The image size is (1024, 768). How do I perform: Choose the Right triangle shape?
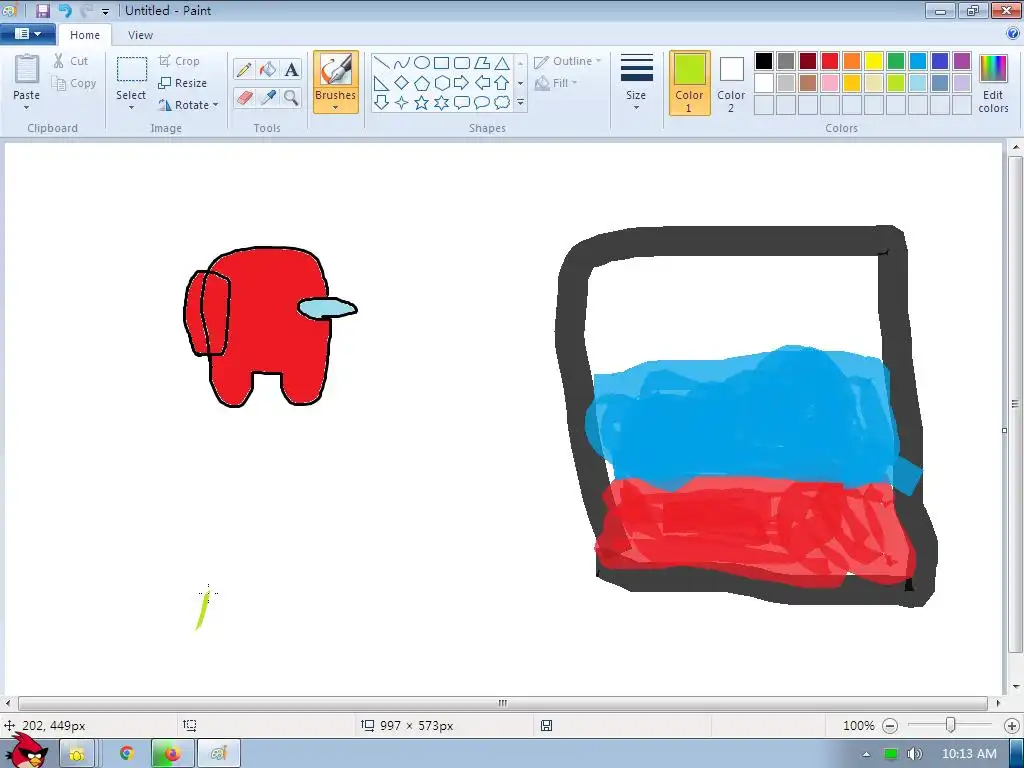tap(382, 83)
